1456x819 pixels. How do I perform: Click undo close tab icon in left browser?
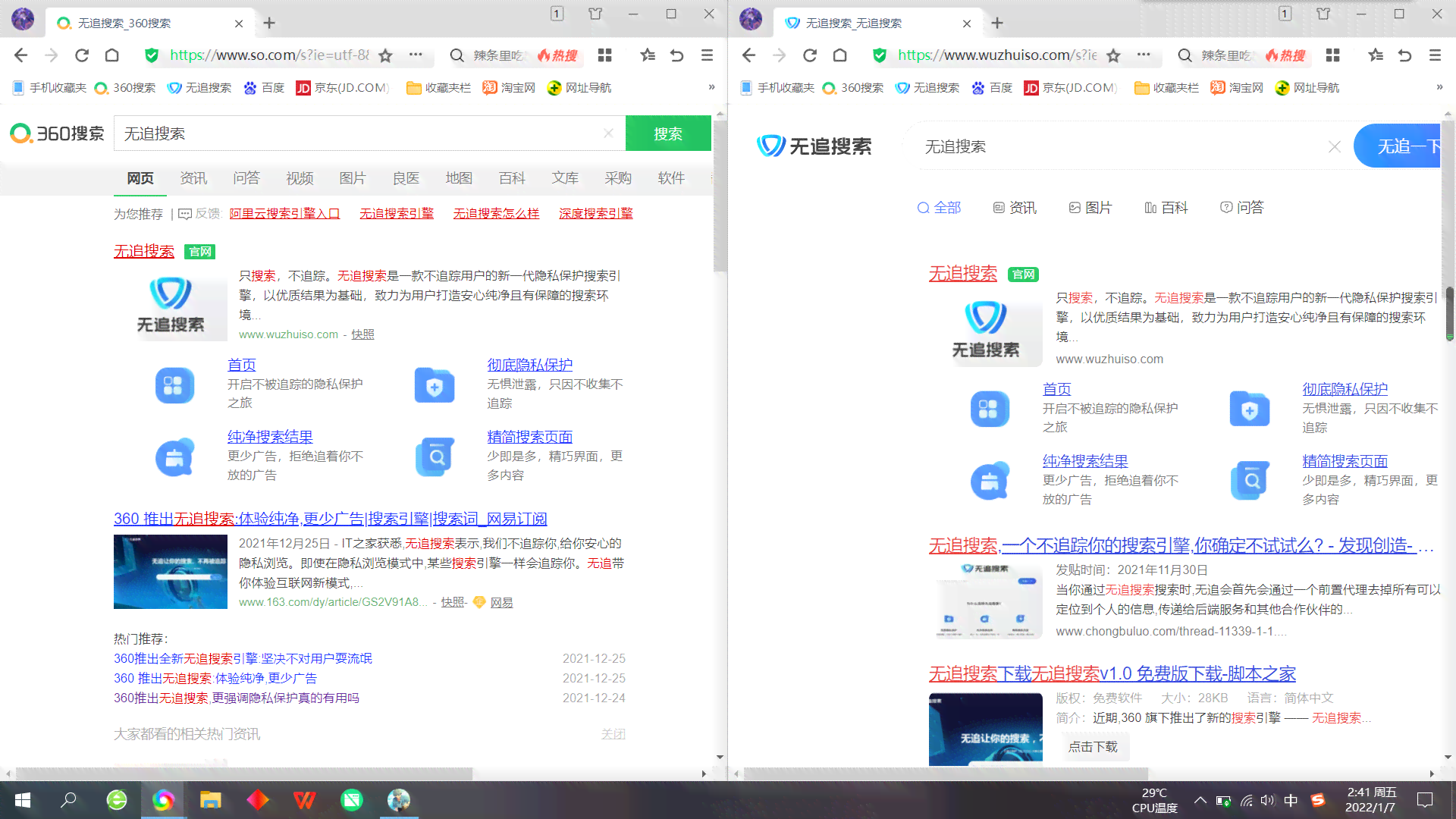tap(677, 55)
